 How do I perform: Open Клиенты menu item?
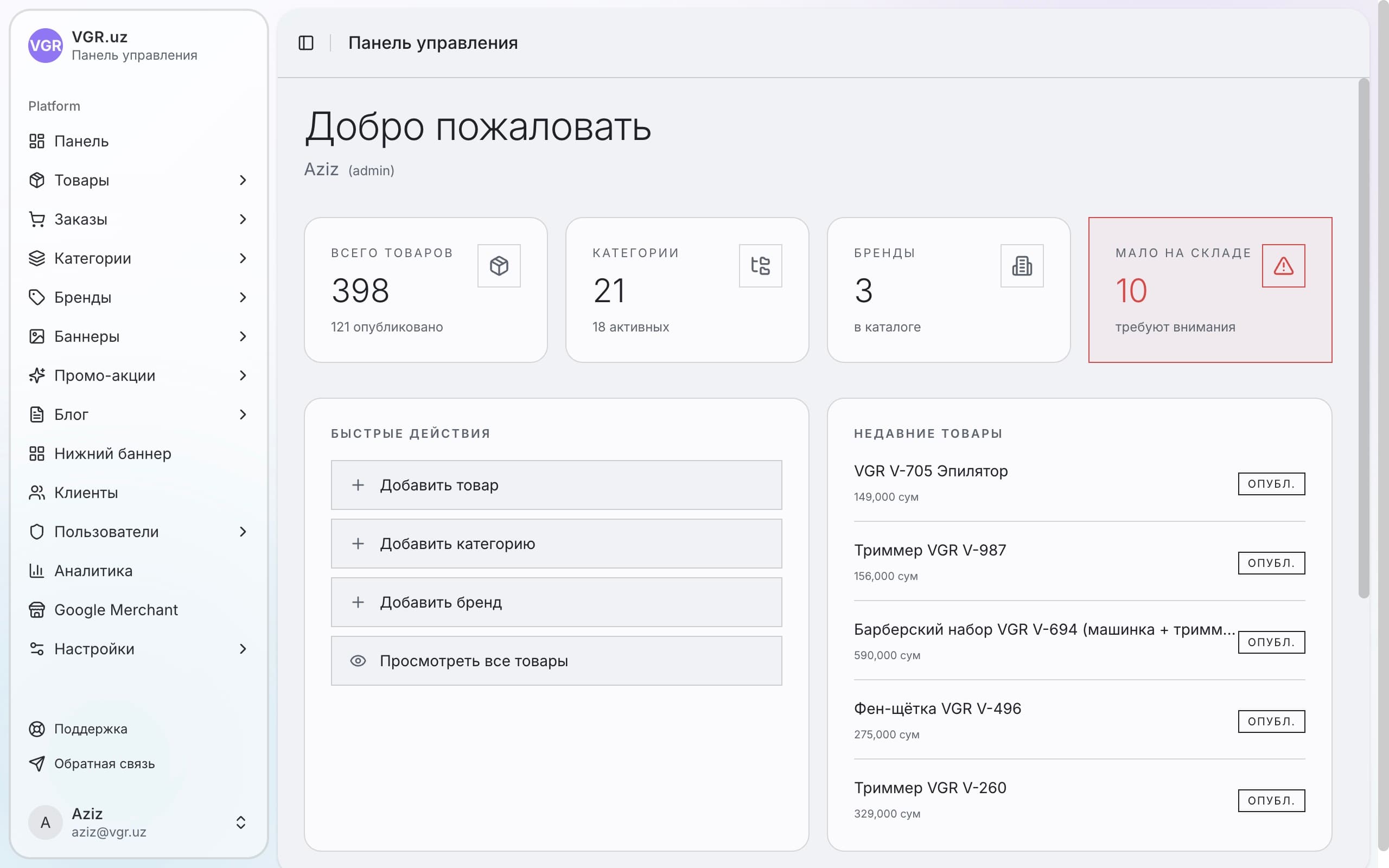click(x=139, y=493)
